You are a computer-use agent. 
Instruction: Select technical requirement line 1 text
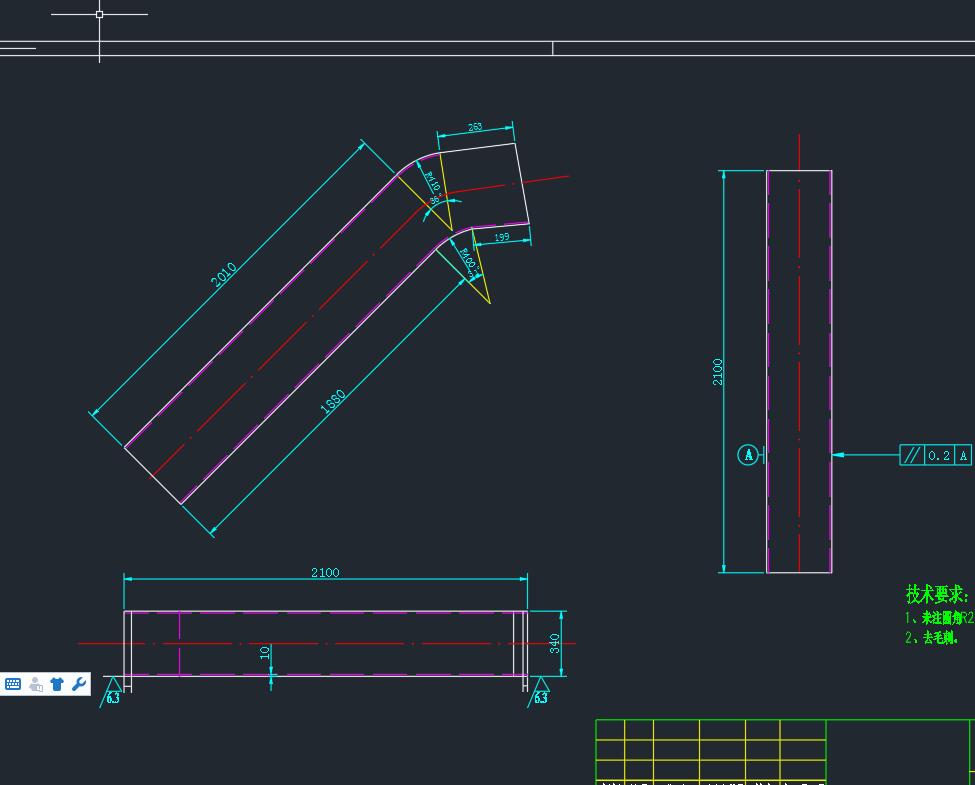[940, 618]
